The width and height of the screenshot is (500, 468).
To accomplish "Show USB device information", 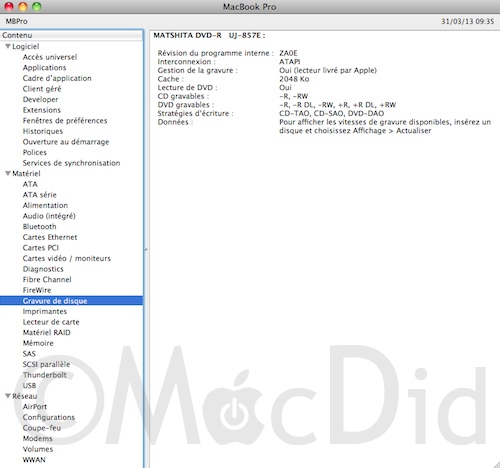I will click(x=29, y=386).
